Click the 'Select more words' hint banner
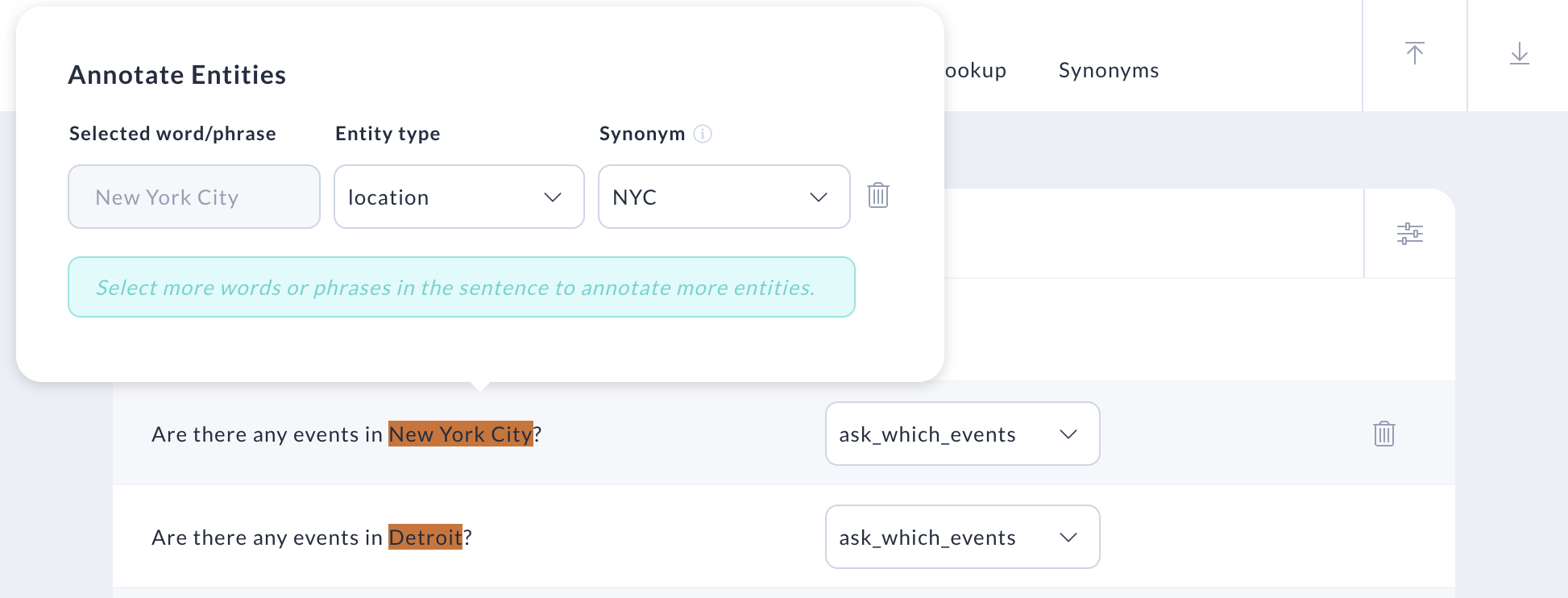1568x598 pixels. click(x=462, y=287)
